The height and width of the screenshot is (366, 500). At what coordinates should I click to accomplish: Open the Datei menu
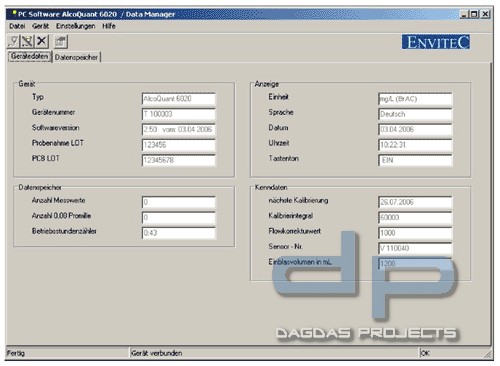click(x=17, y=26)
